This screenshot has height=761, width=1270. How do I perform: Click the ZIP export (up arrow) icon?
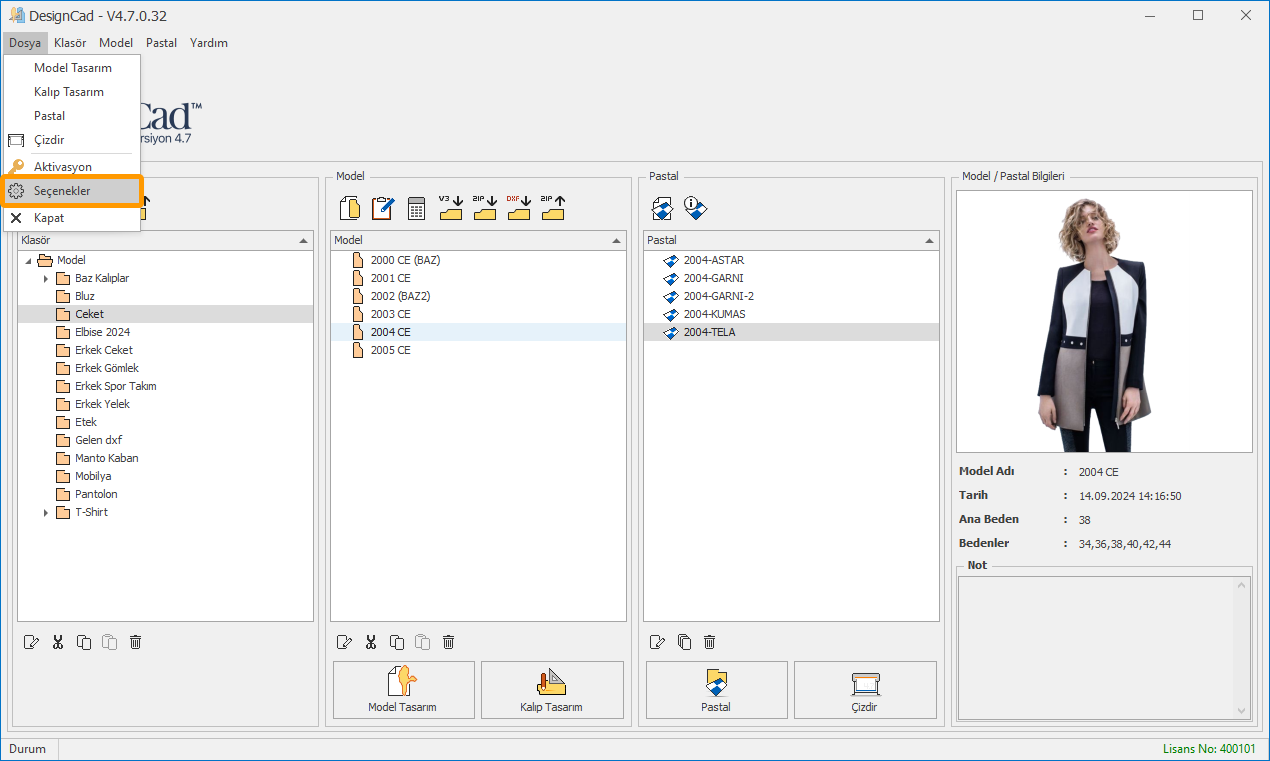552,207
